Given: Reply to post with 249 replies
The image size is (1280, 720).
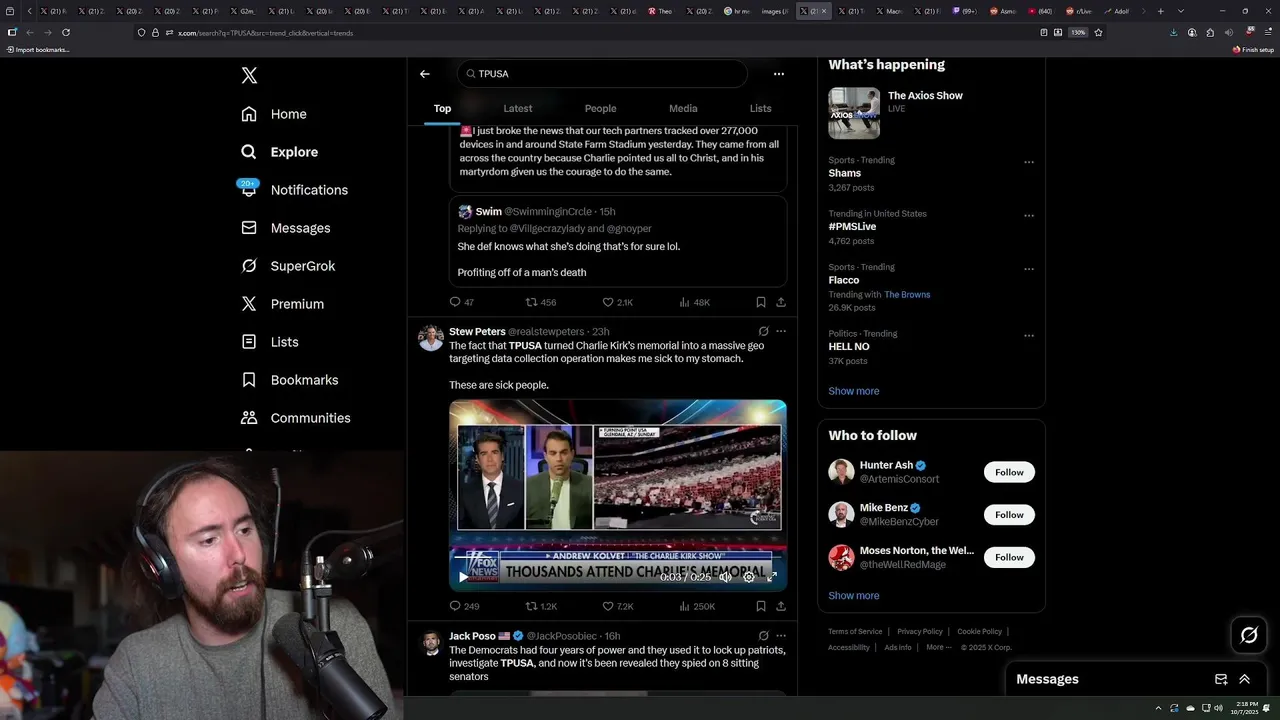Looking at the screenshot, I should [464, 606].
